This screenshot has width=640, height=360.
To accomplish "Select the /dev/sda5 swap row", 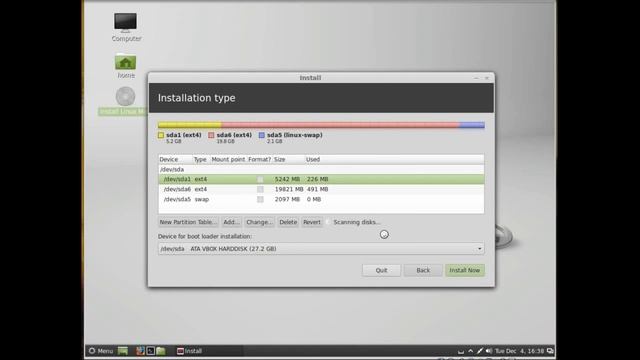I will (x=321, y=199).
